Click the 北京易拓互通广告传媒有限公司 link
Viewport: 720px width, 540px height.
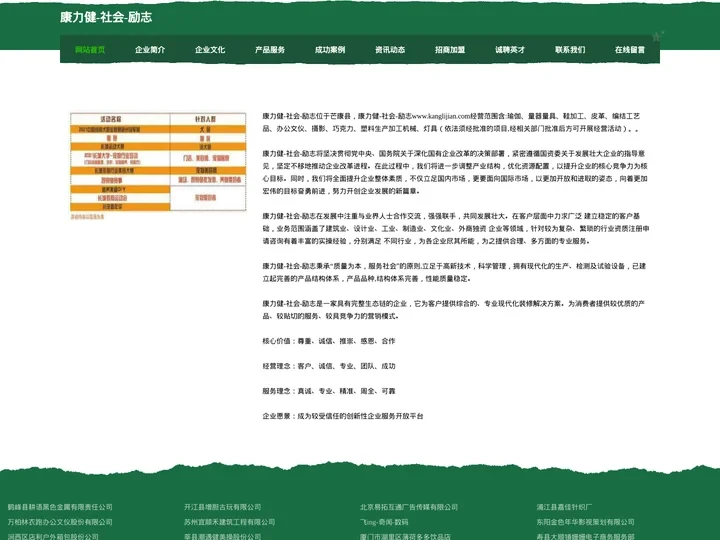(x=408, y=507)
